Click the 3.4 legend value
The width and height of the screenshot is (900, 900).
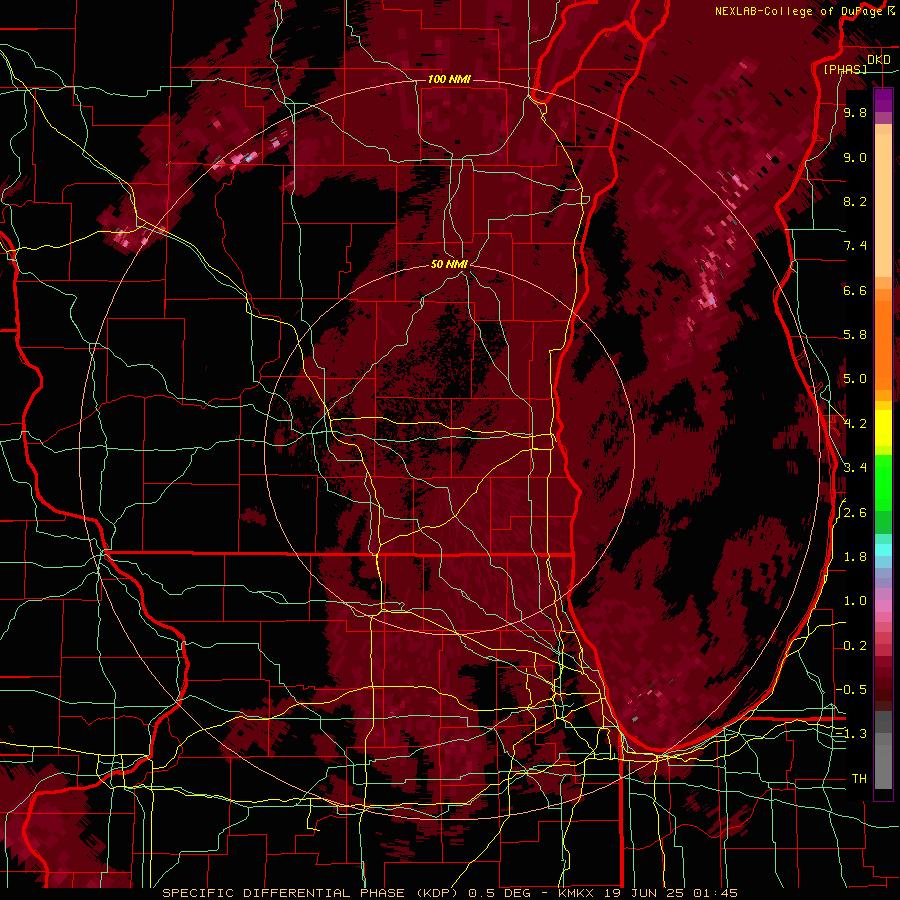point(855,468)
